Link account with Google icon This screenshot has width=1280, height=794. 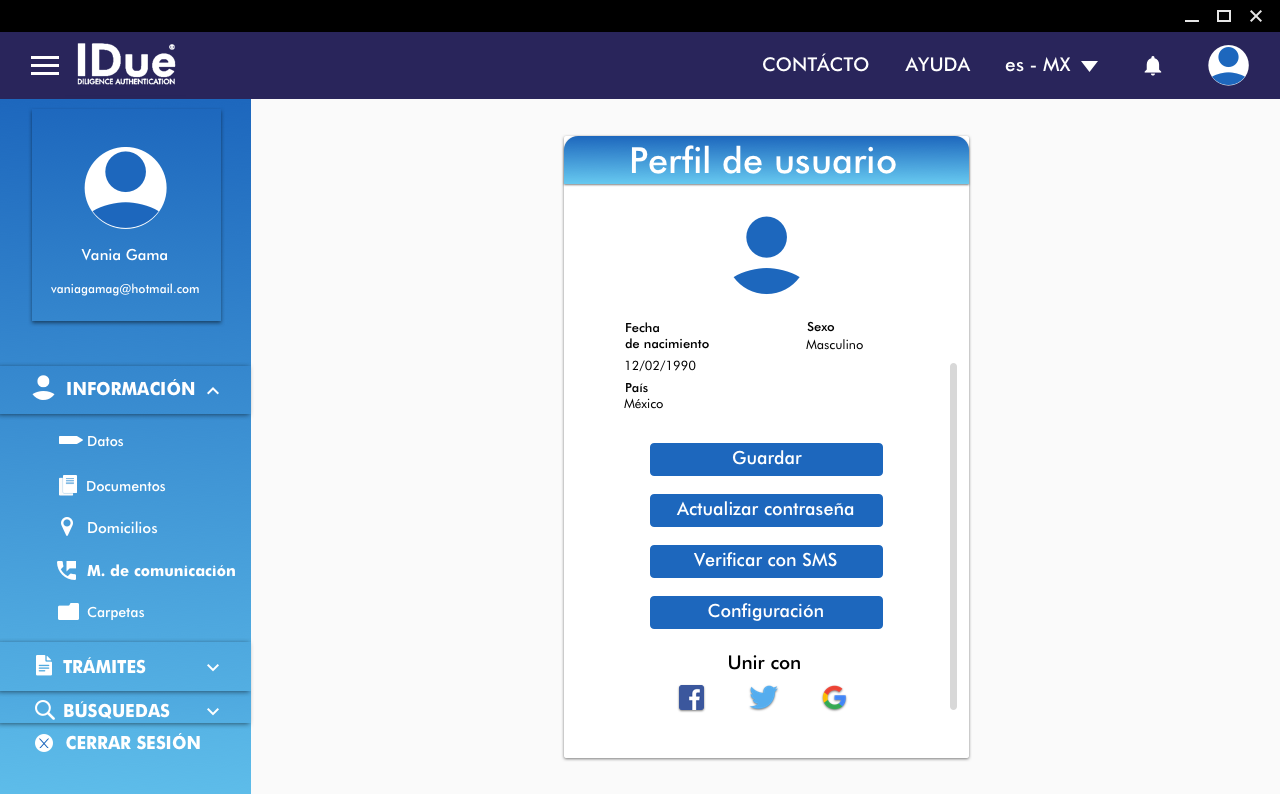pyautogui.click(x=834, y=698)
